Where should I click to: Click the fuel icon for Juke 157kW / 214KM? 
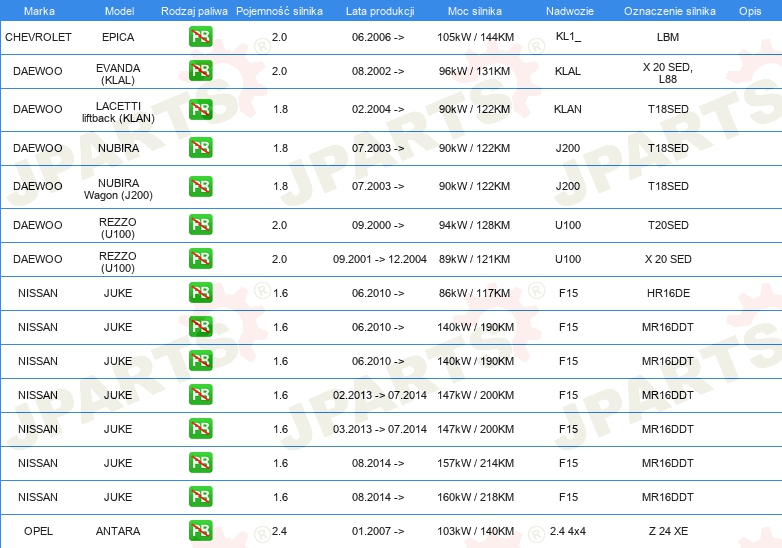pyautogui.click(x=200, y=463)
